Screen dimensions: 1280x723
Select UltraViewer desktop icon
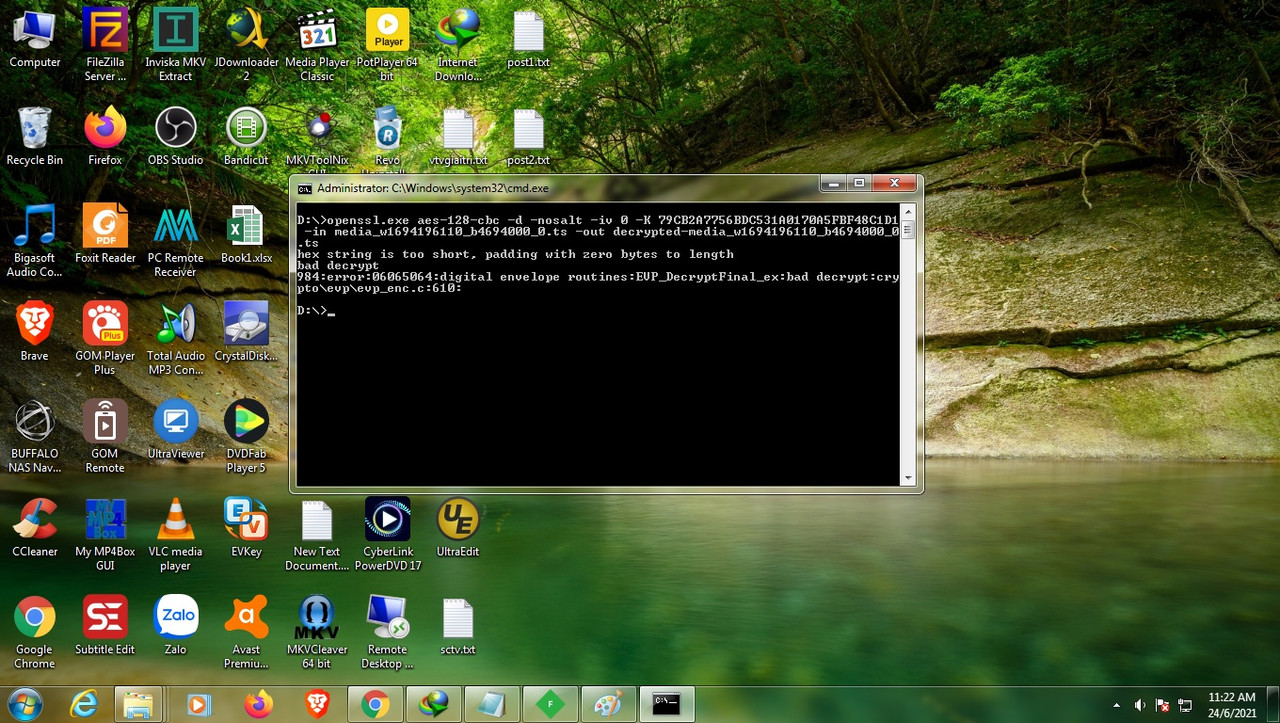click(175, 429)
